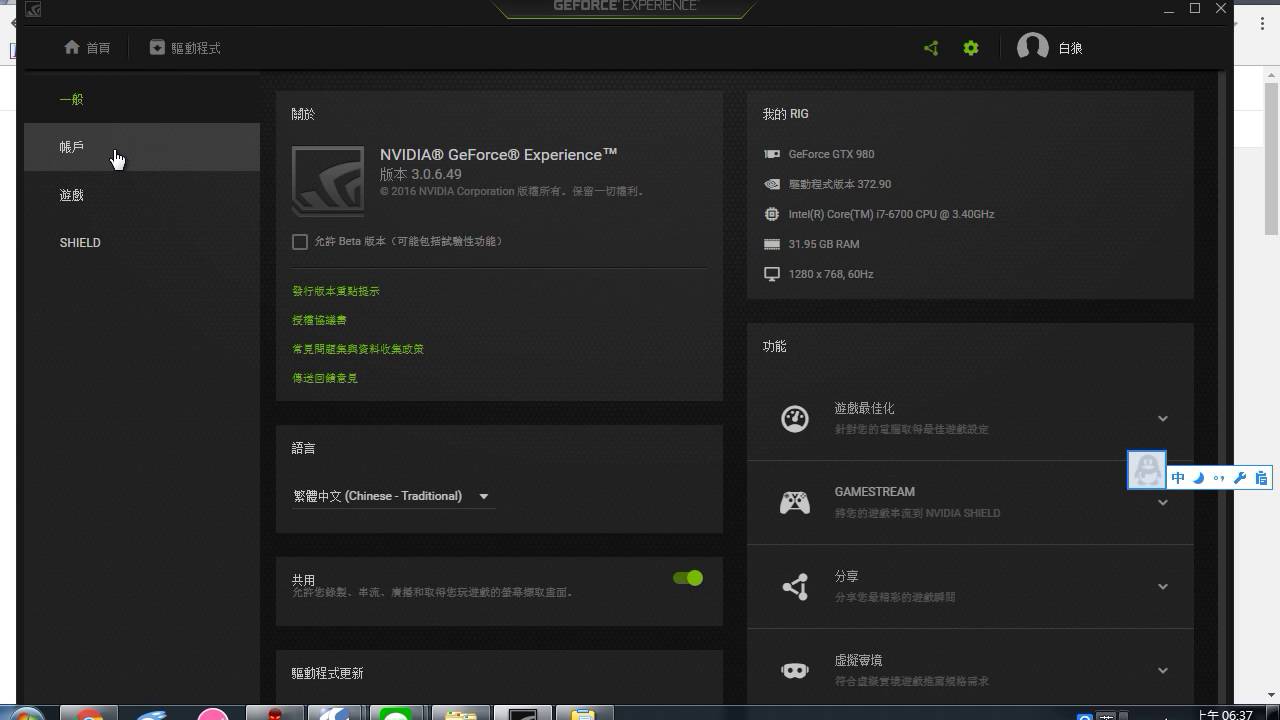Click the RAM icon beside 31.95 GB RAM
The height and width of the screenshot is (720, 1280).
772,244
